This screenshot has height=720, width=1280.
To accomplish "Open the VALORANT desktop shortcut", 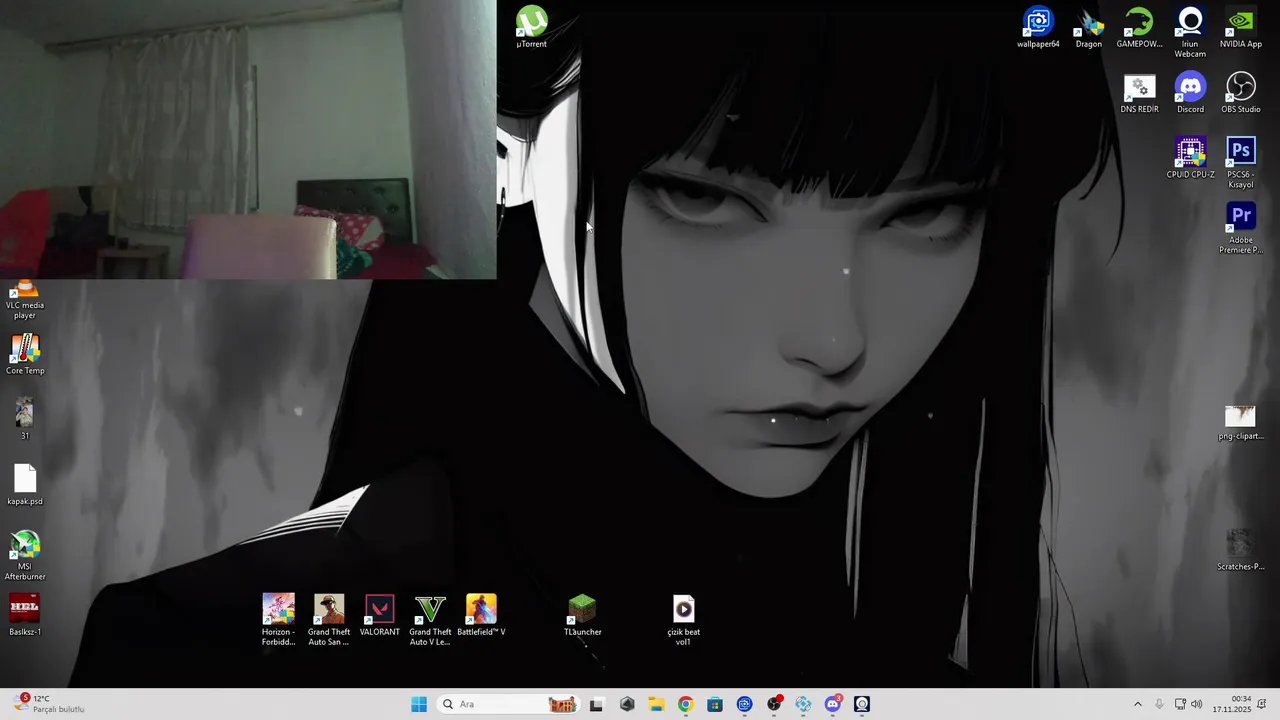I will pos(379,614).
